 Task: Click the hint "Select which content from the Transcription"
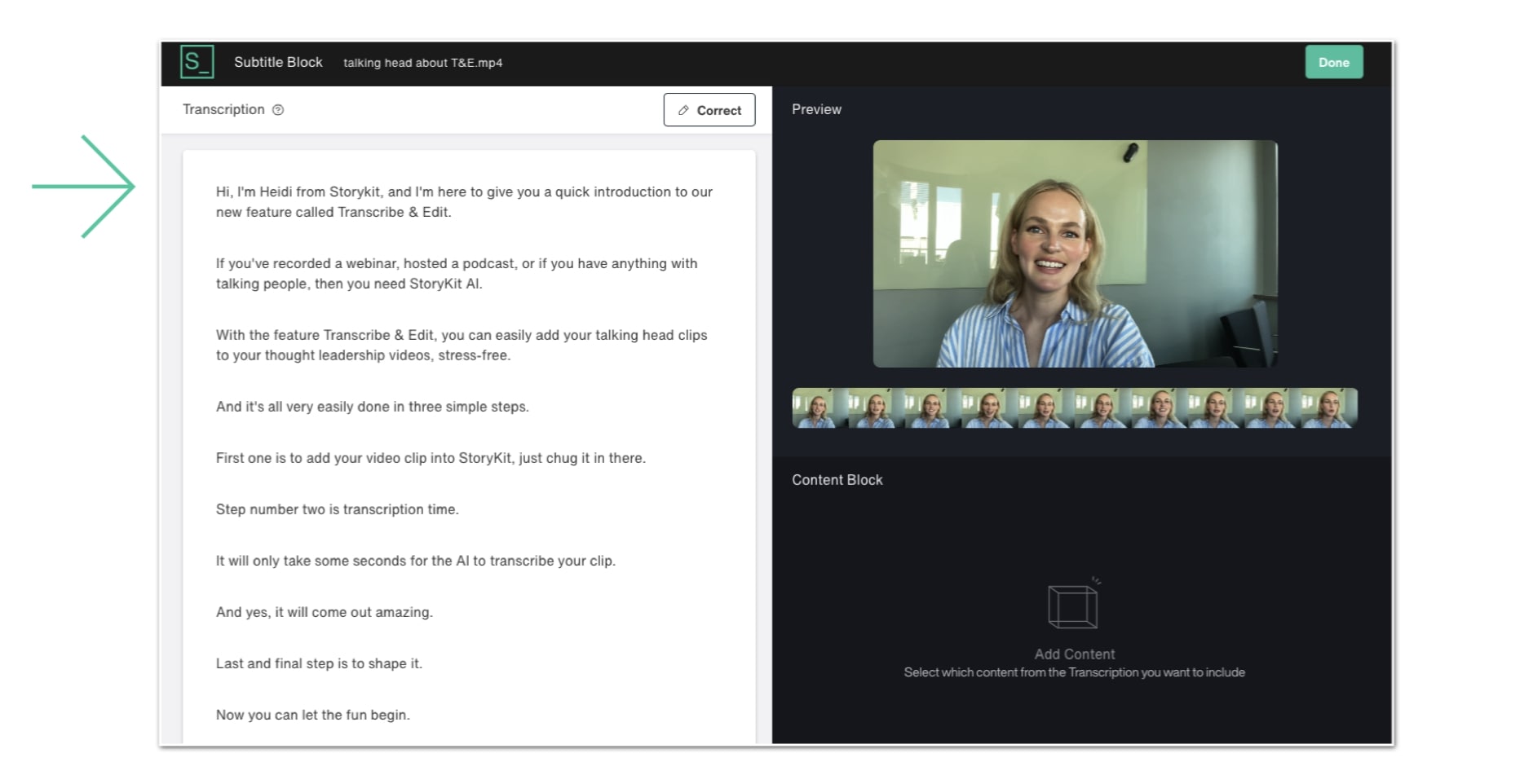tap(1074, 672)
